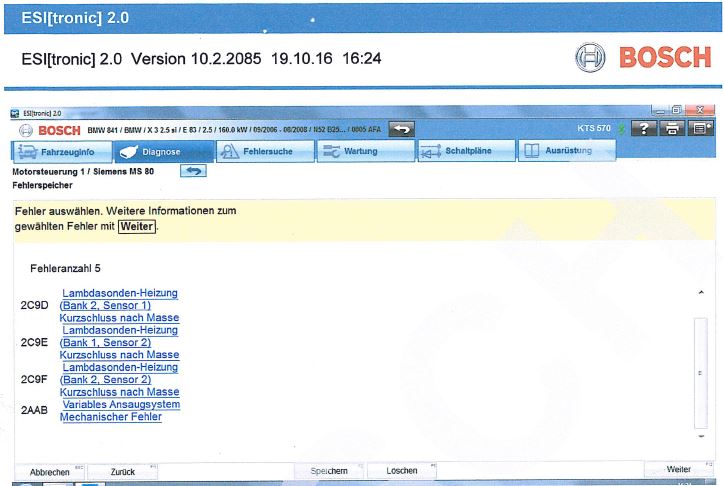724x486 pixels.
Task: Click Variables Ansaugsystem fault link
Action: coord(121,404)
